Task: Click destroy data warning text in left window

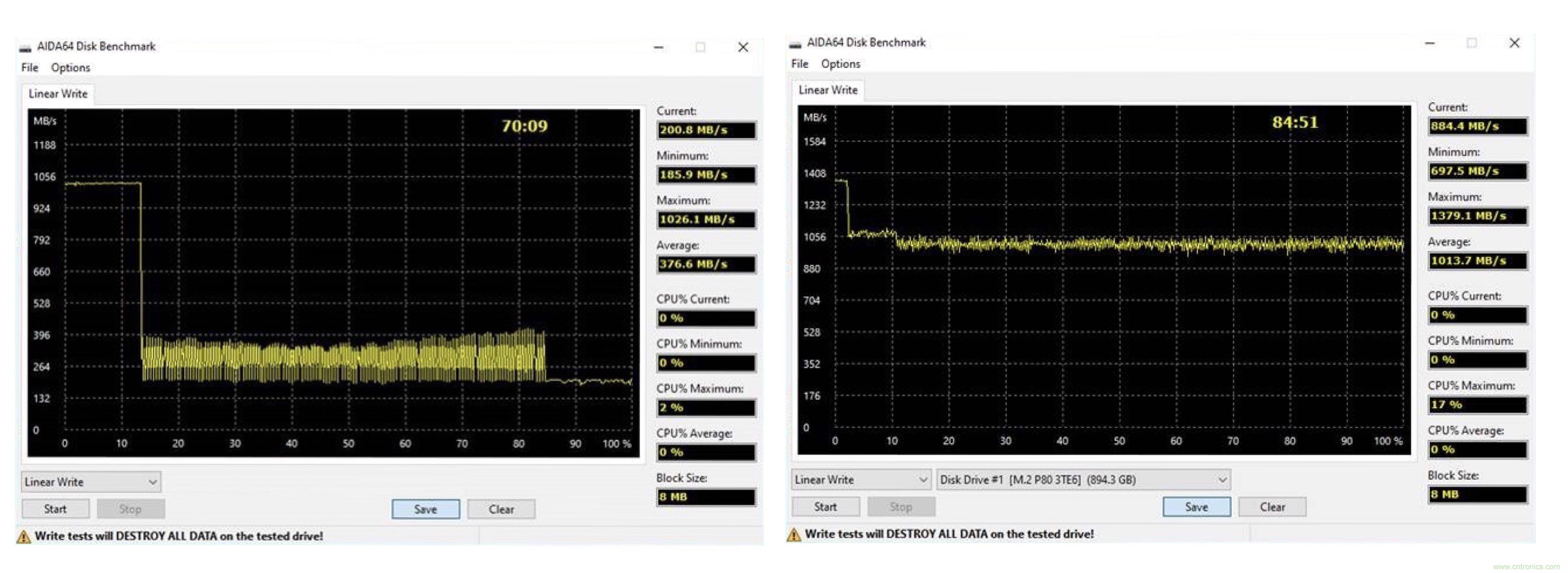Action: (x=179, y=536)
